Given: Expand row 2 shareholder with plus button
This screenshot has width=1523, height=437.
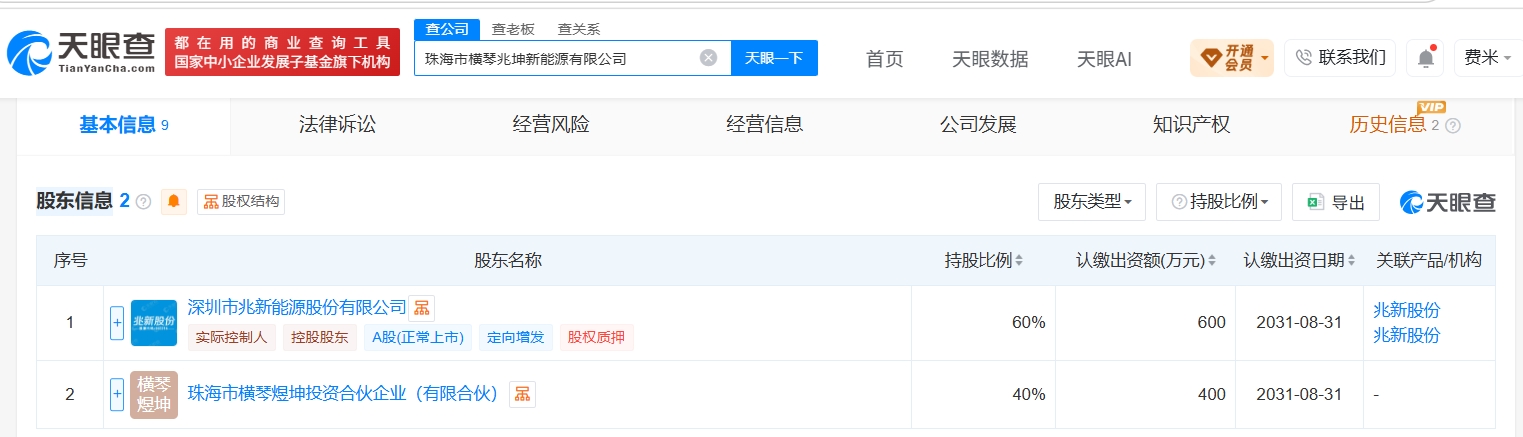Looking at the screenshot, I should [x=117, y=394].
